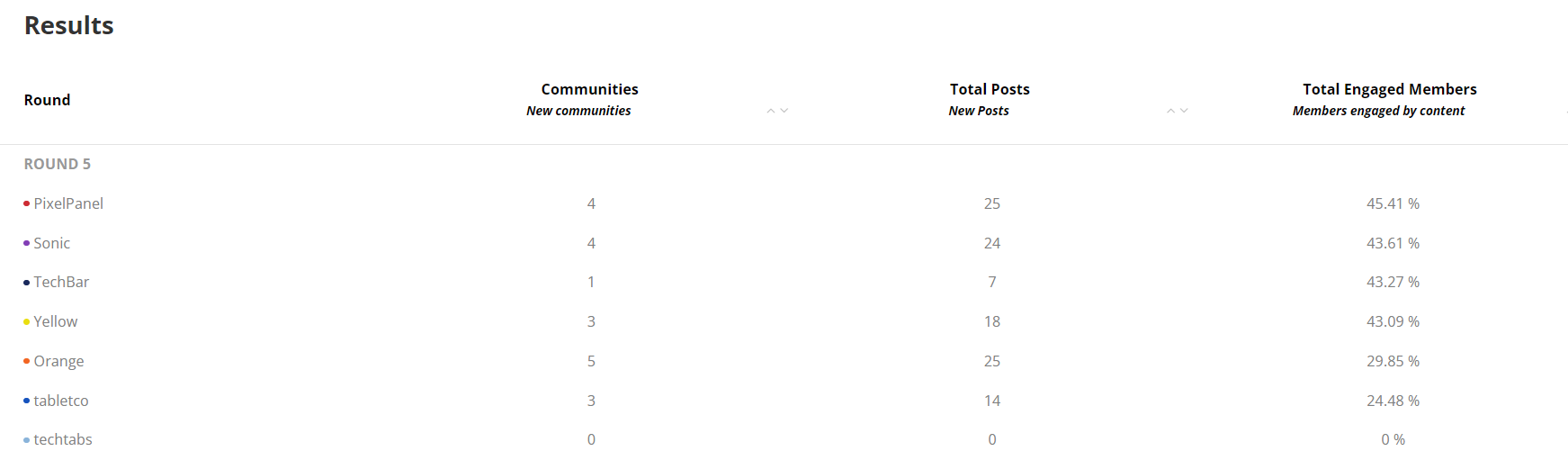Click the Communities column header
The image size is (1568, 460).
589,89
